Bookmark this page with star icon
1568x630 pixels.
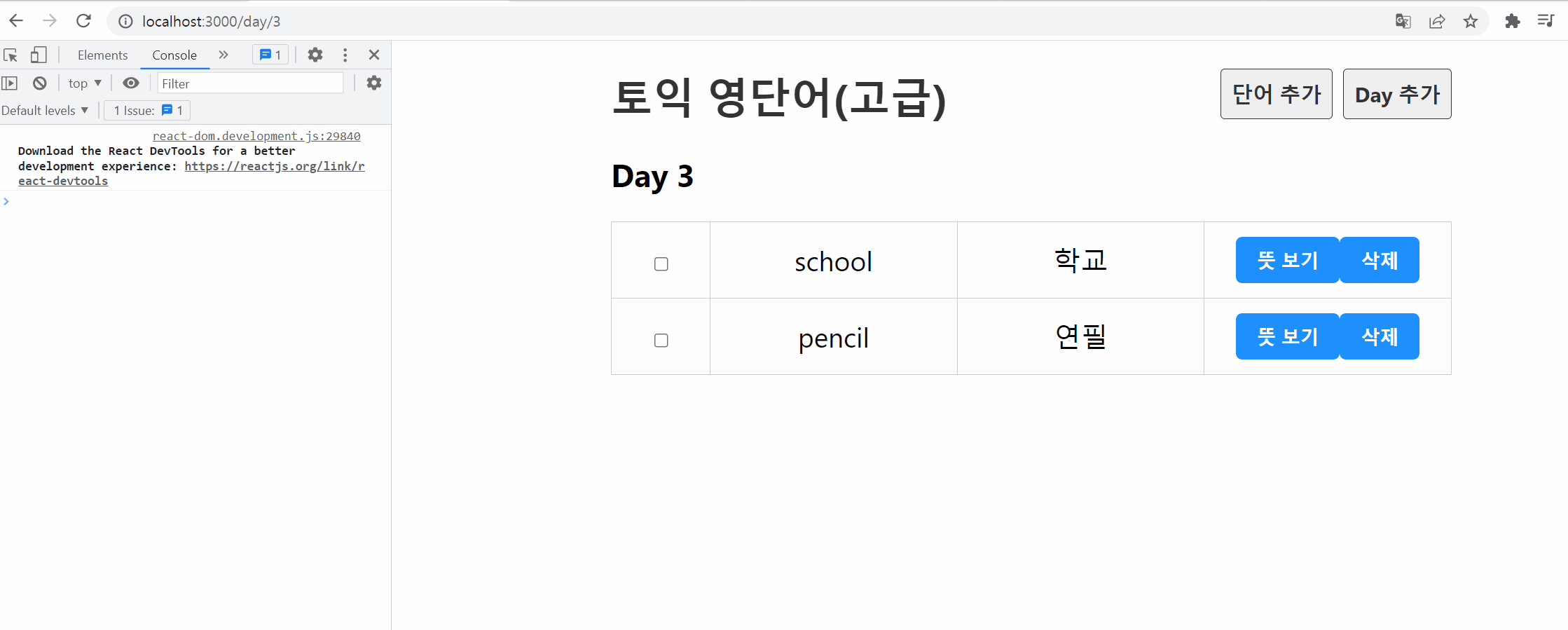coord(1471,21)
